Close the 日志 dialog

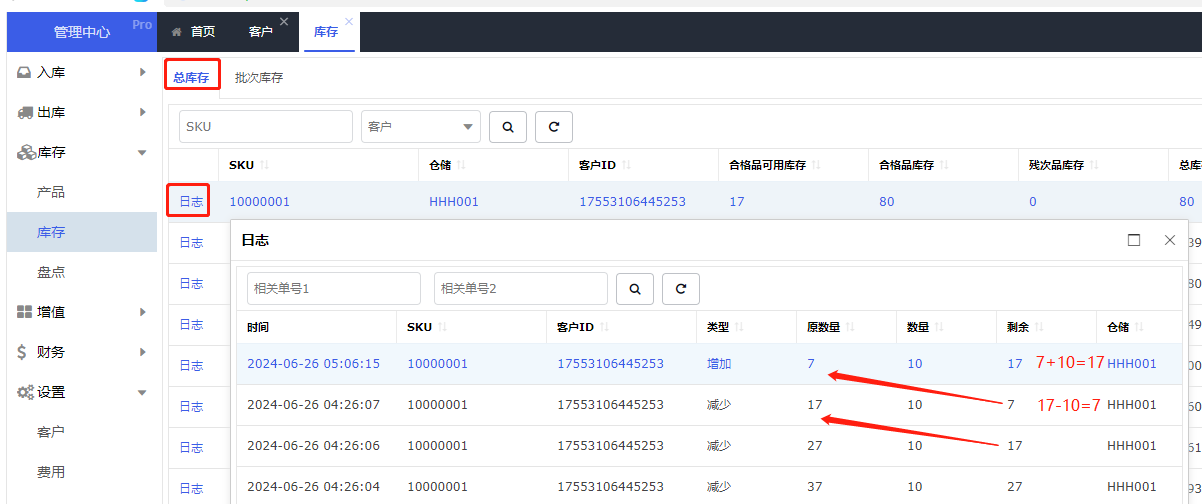pyautogui.click(x=1170, y=240)
